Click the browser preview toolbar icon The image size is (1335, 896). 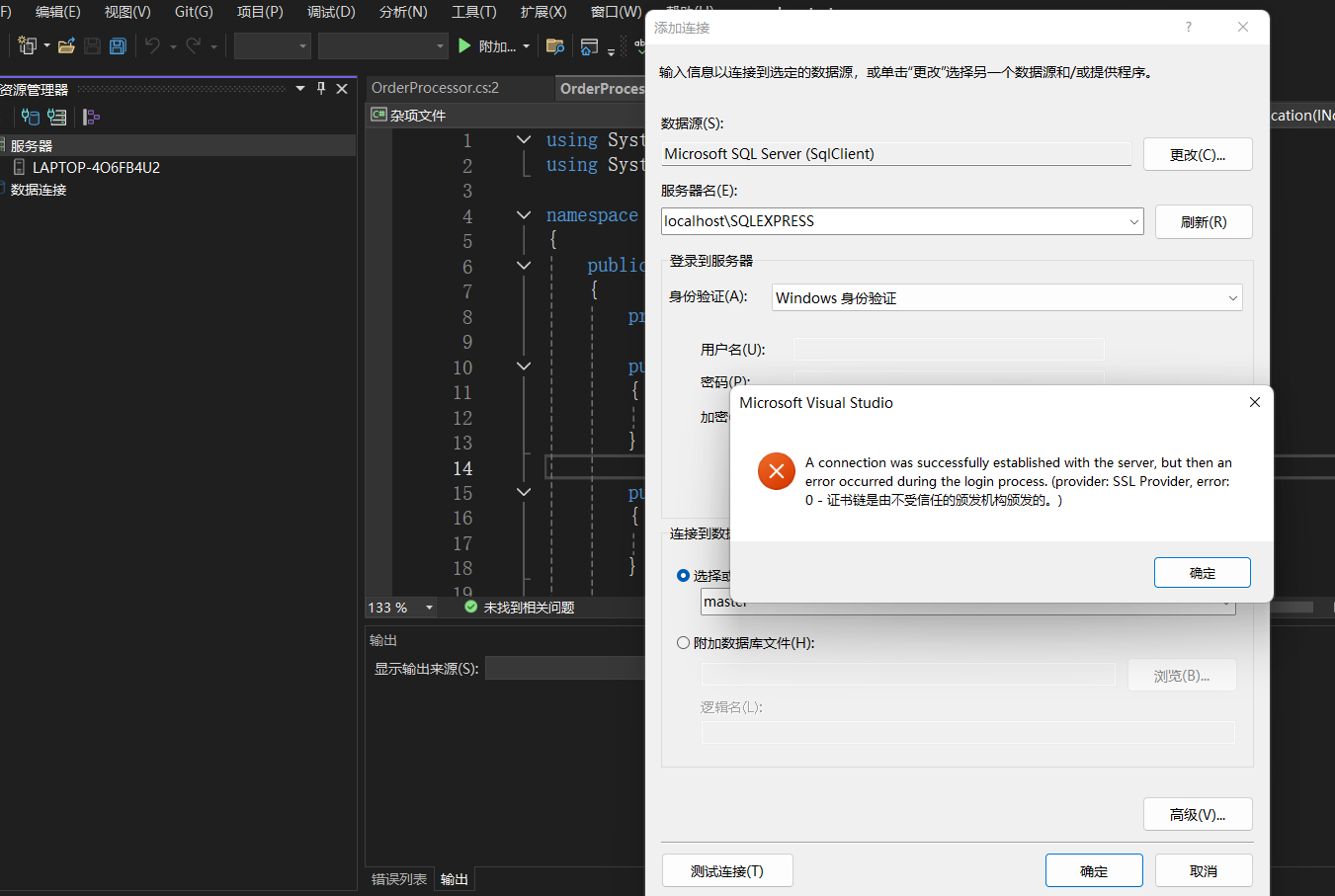[590, 45]
